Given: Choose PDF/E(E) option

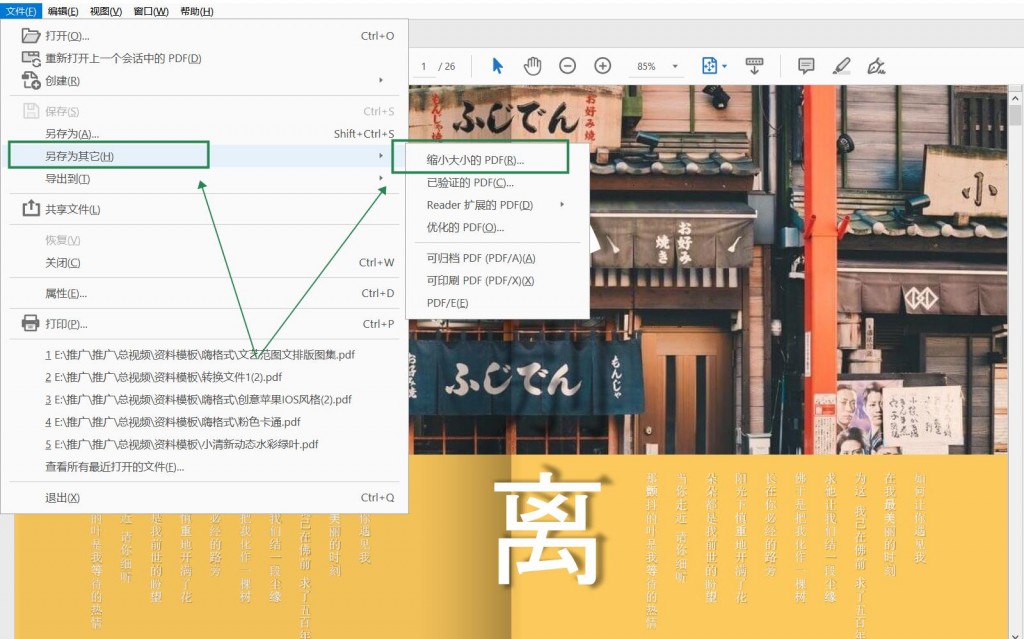Looking at the screenshot, I should point(498,303).
